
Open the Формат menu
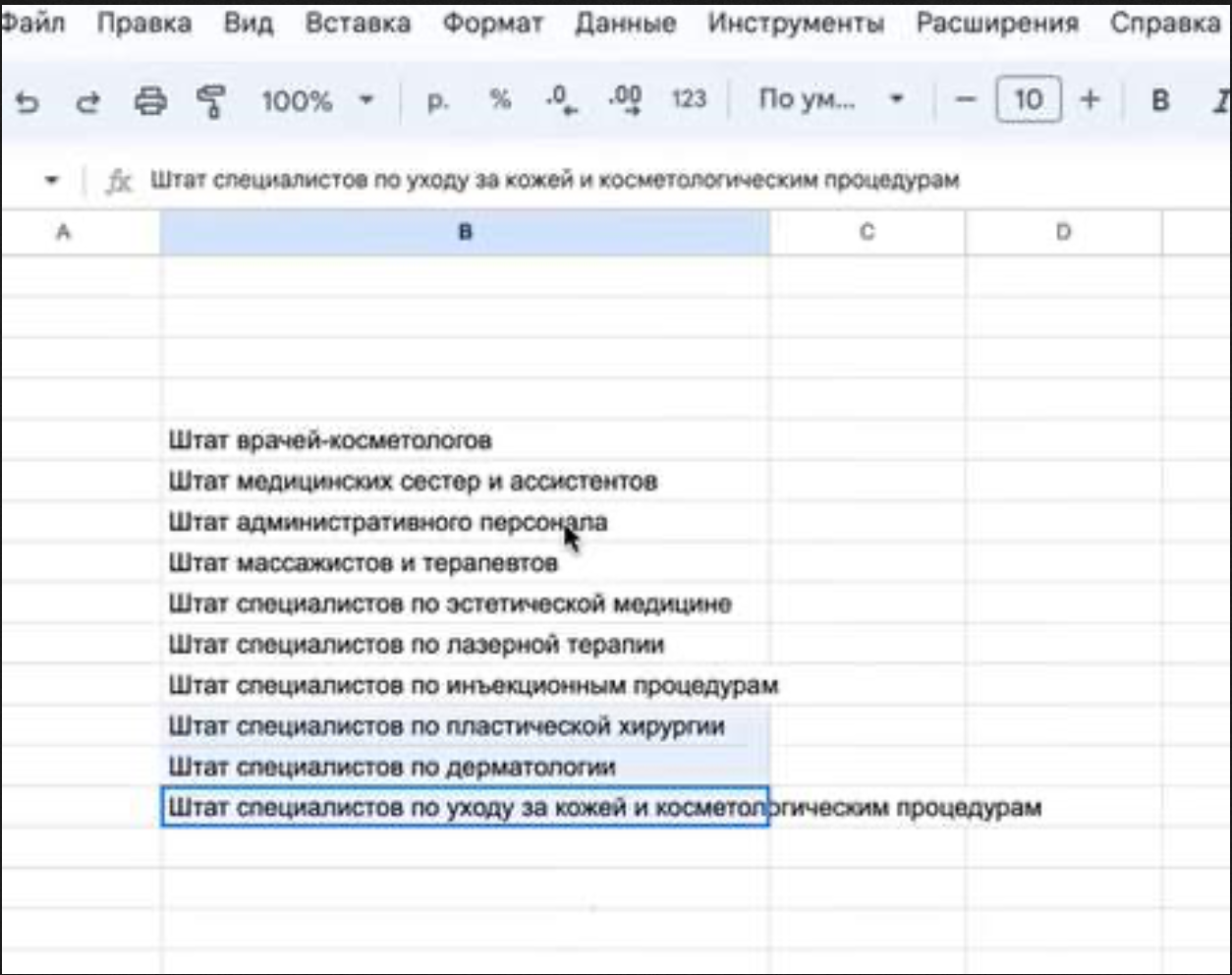coord(492,24)
